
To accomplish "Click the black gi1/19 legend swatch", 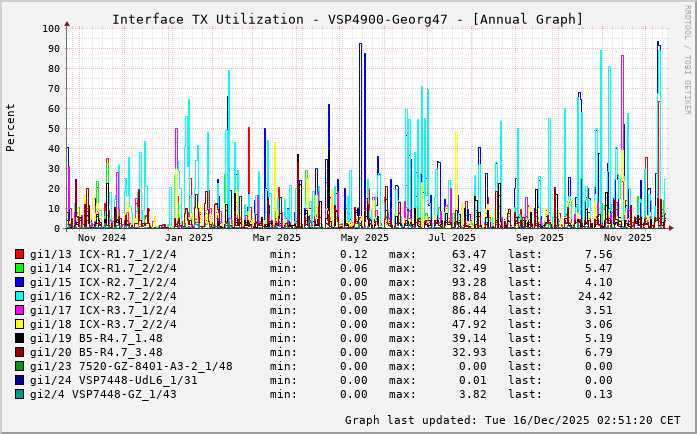I will coord(20,338).
